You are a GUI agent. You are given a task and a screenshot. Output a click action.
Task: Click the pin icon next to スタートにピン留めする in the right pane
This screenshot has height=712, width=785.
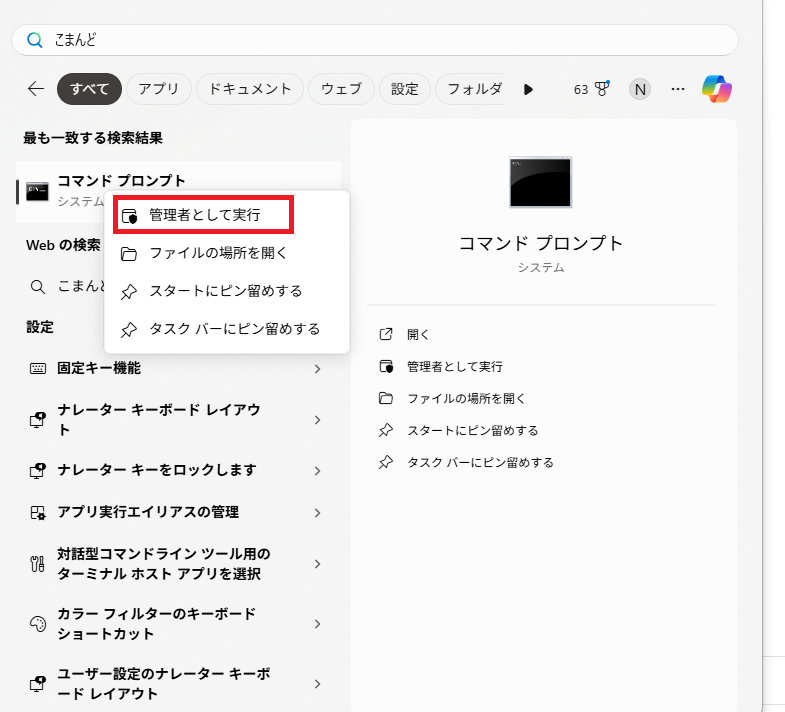[386, 430]
